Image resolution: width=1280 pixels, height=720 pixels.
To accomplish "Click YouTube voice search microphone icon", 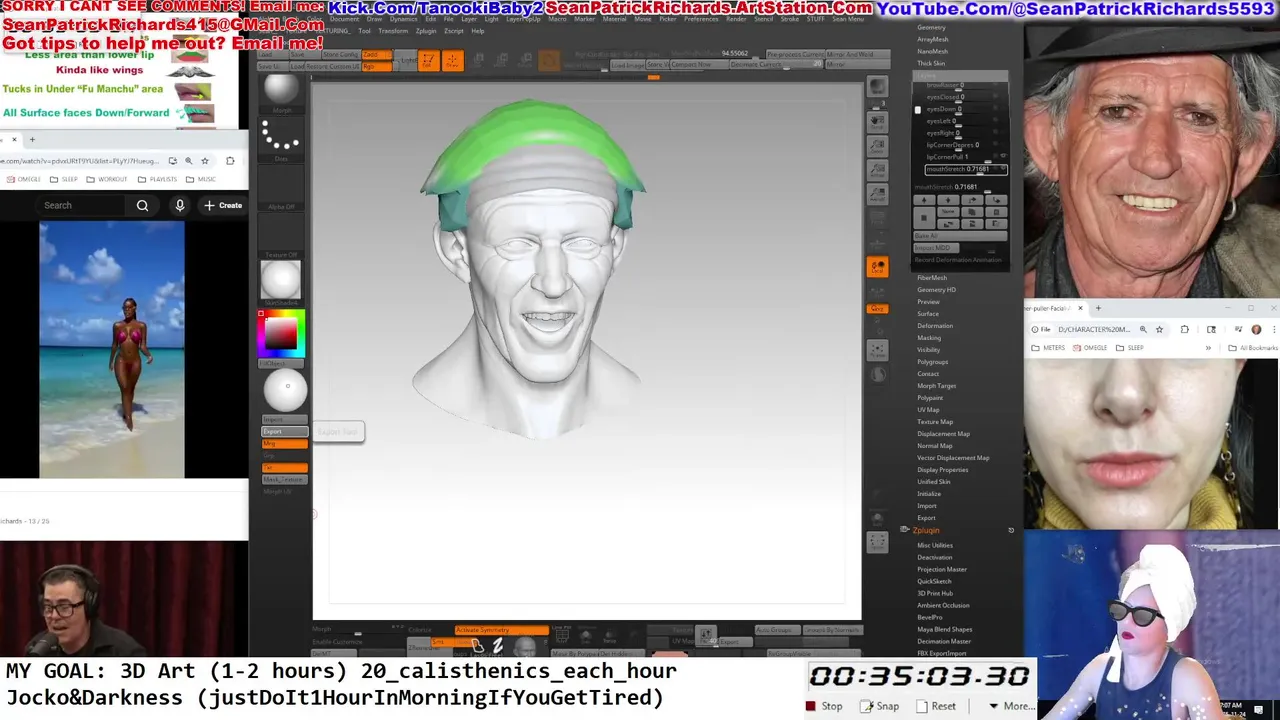I will click(180, 205).
